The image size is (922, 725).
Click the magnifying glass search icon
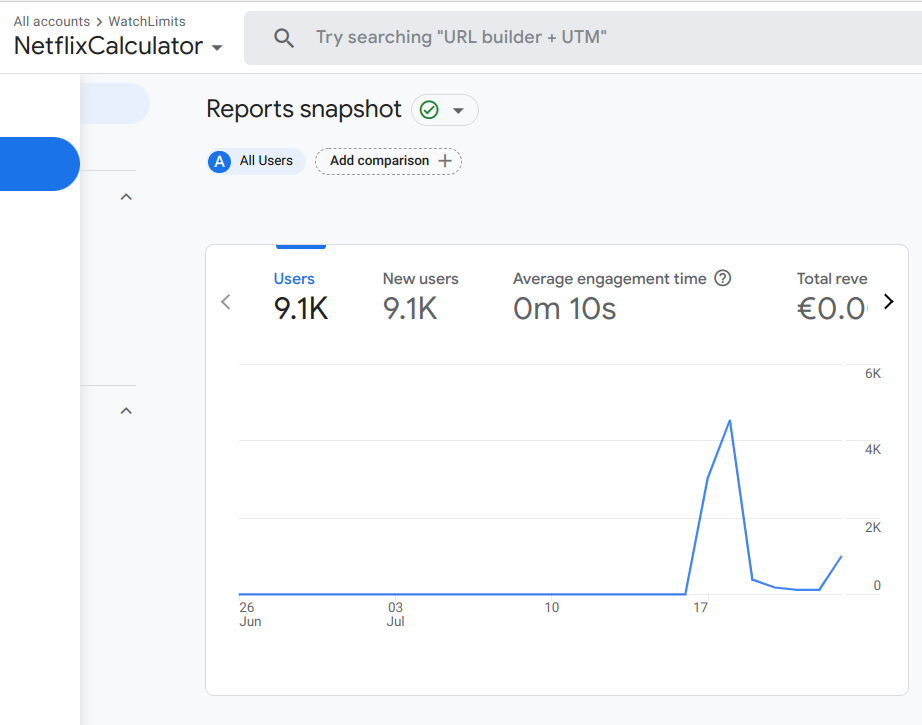(284, 38)
